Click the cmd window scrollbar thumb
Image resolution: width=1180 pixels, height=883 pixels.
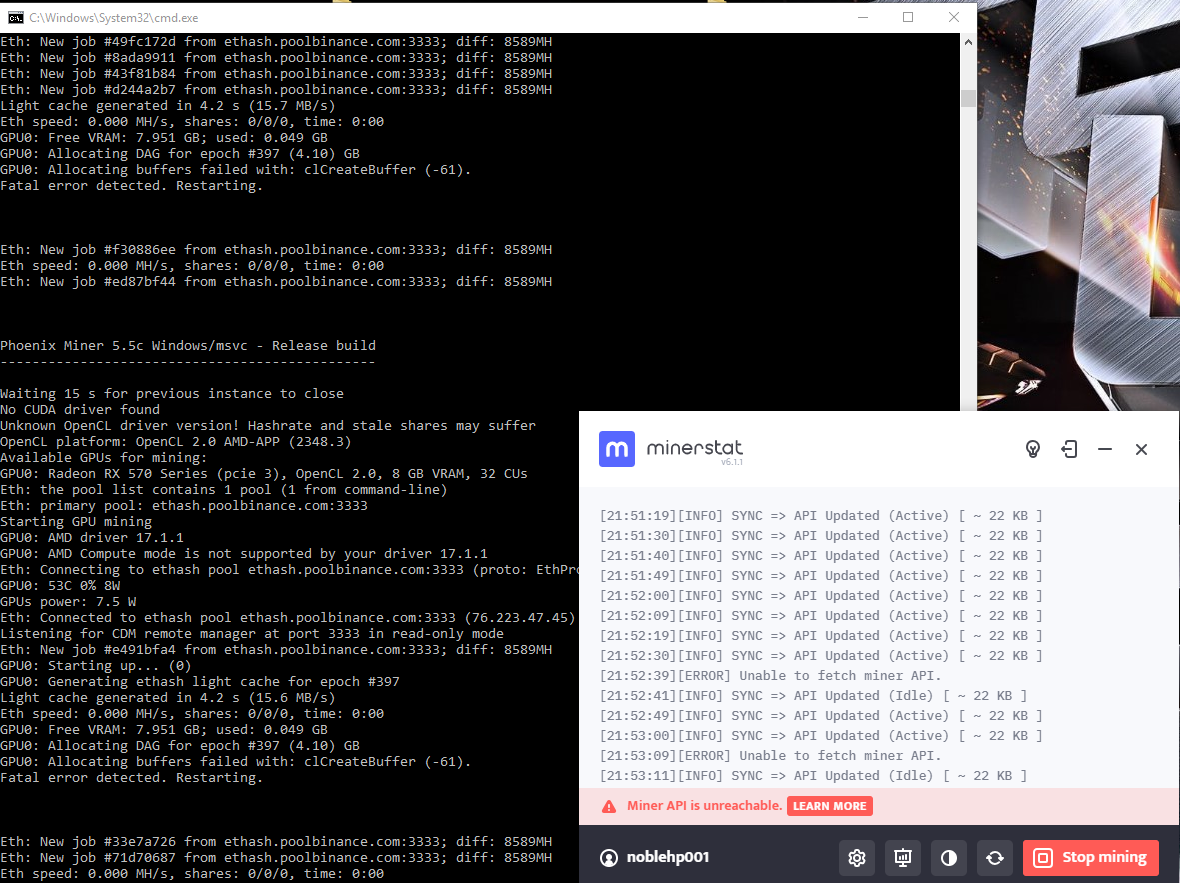pos(968,99)
